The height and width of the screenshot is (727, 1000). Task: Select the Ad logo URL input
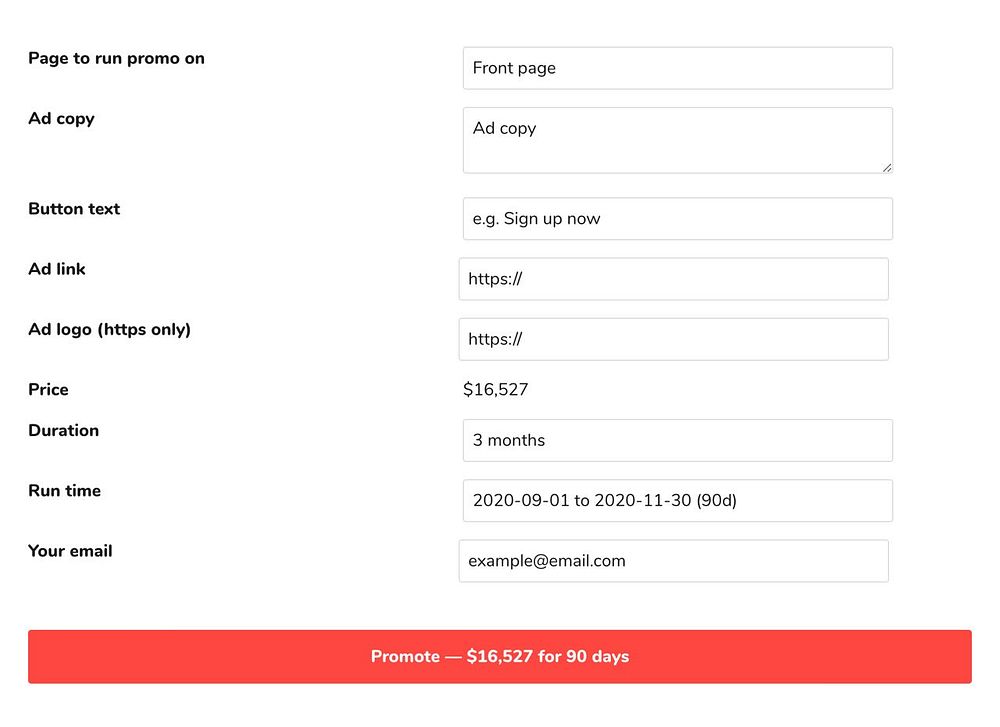pos(673,339)
